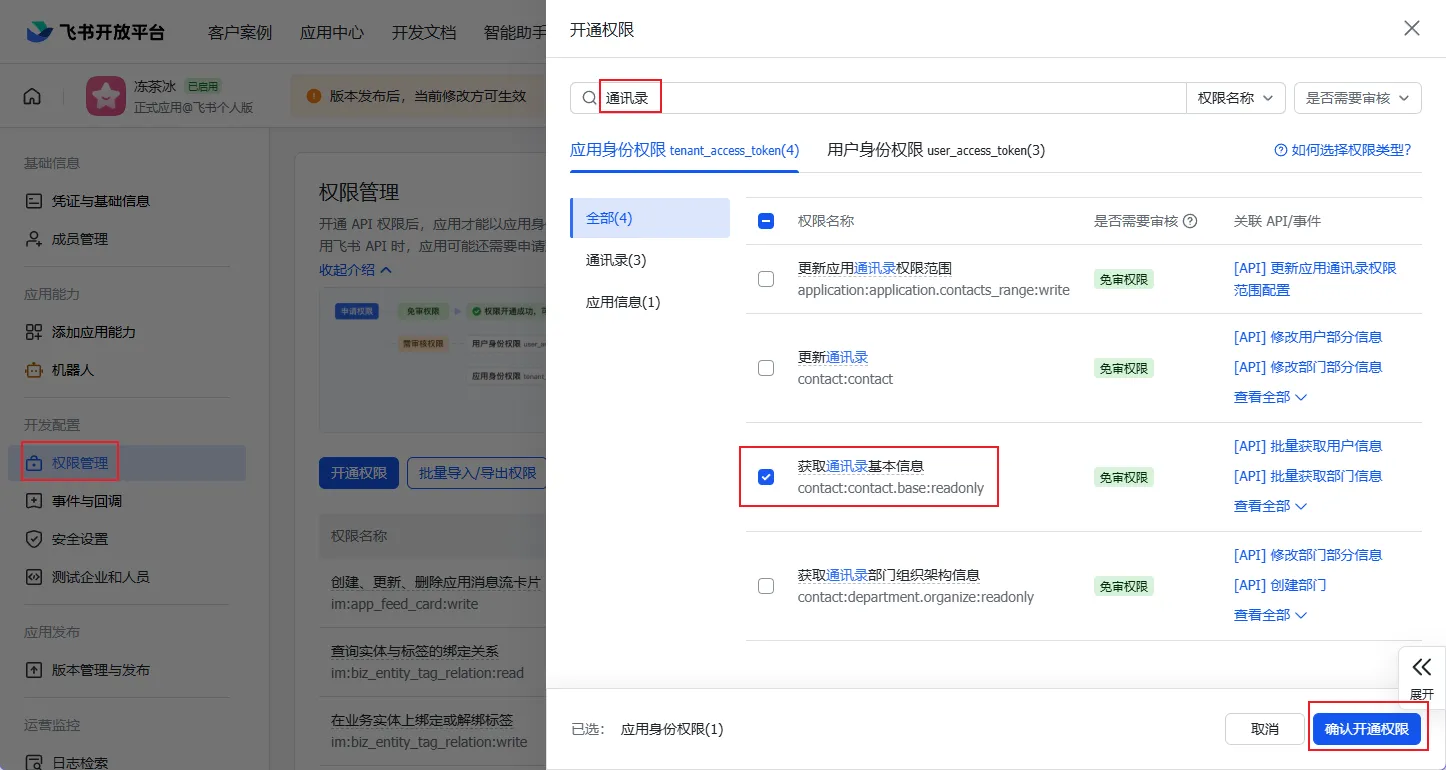Click the home icon in breadcrumb
1446x770 pixels.
pos(32,97)
